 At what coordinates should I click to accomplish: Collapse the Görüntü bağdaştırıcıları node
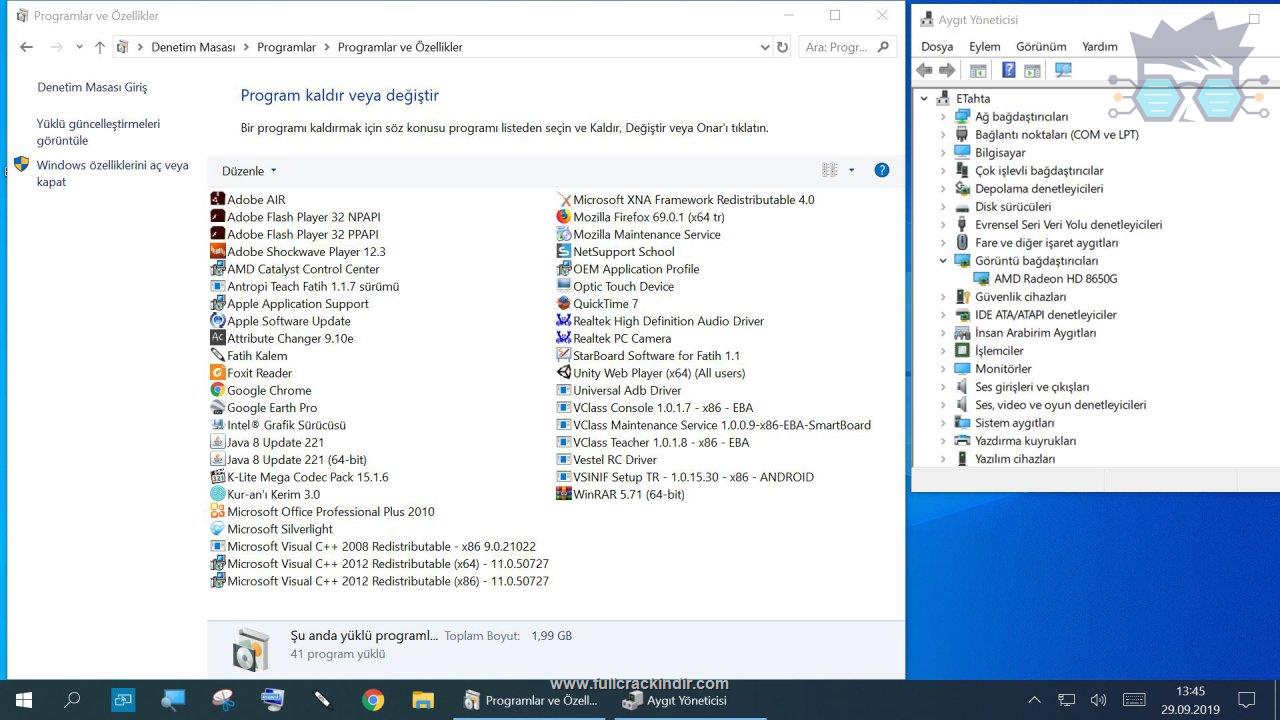[942, 261]
